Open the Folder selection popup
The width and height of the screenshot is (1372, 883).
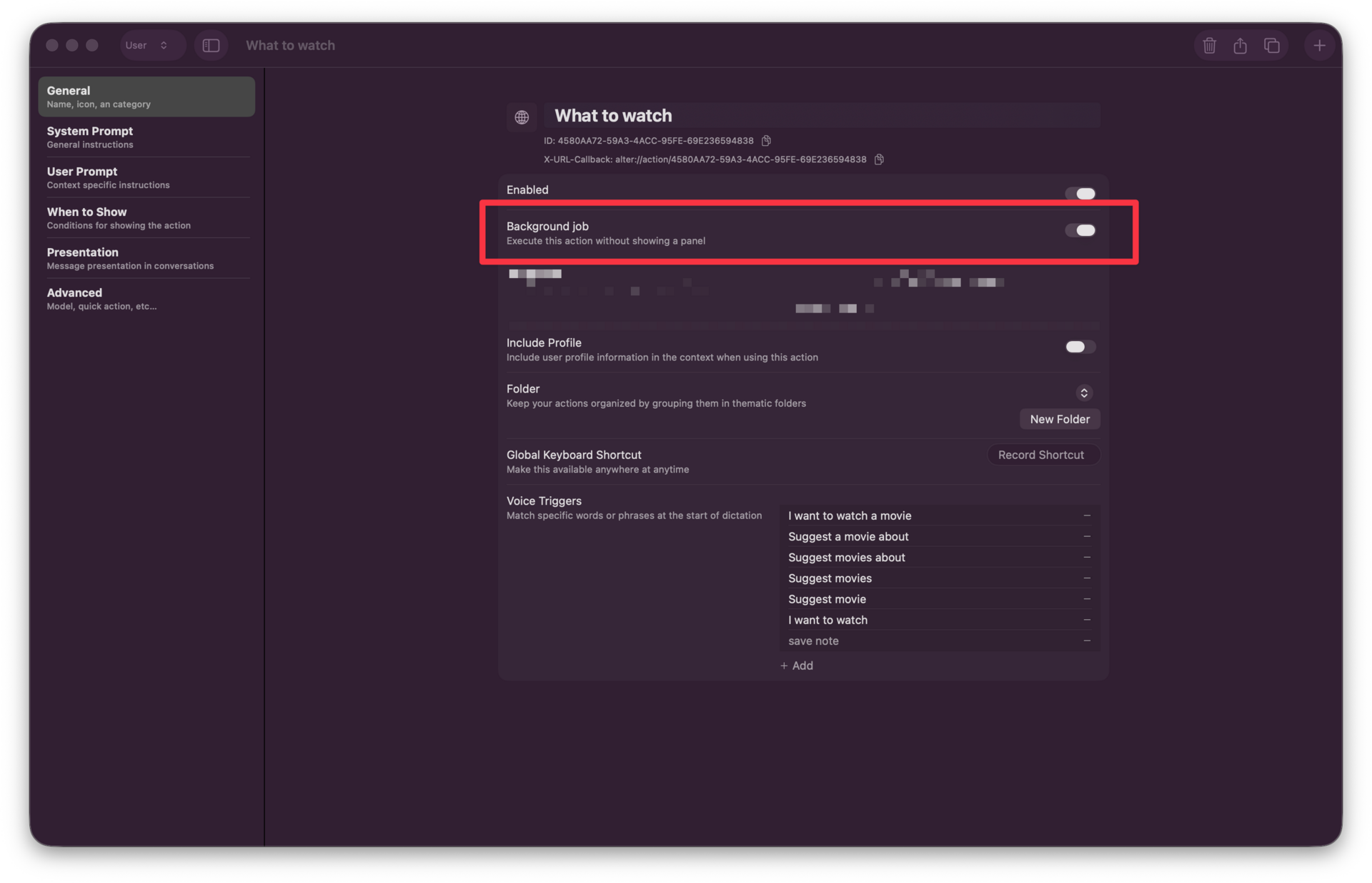point(1084,393)
